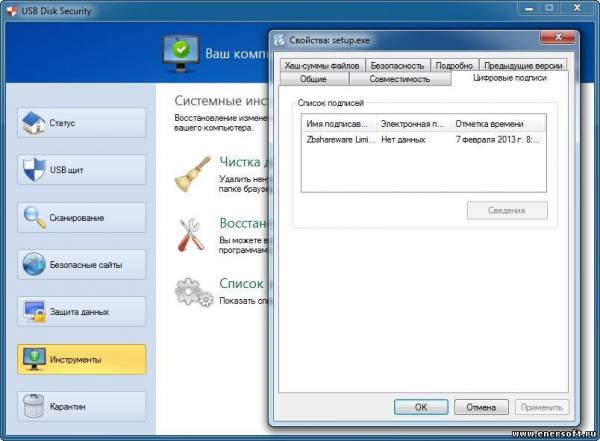Open Предыдущие версии tab
Screen dimensions: 600x441
[523, 65]
